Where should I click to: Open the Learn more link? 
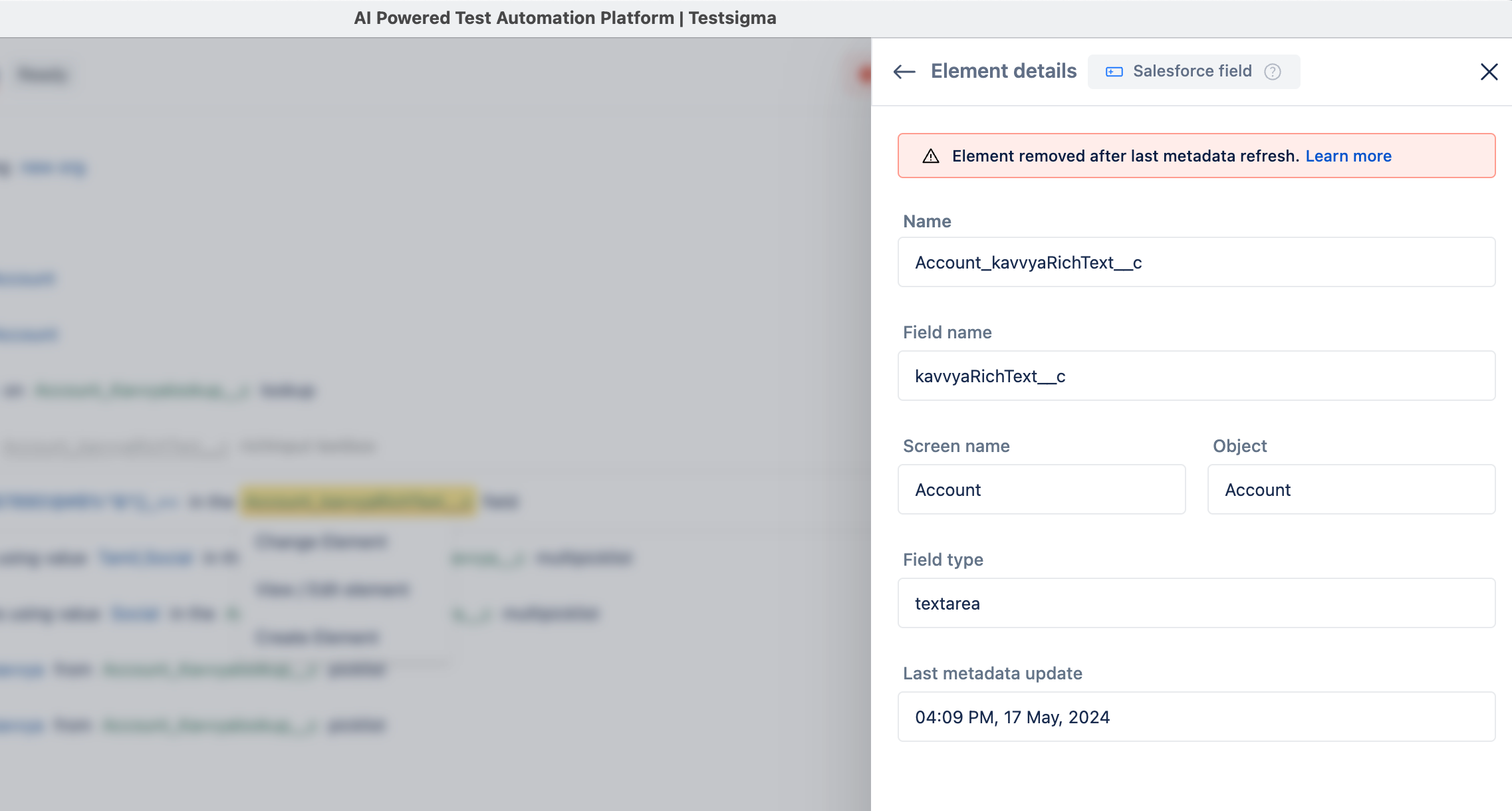[x=1348, y=156]
